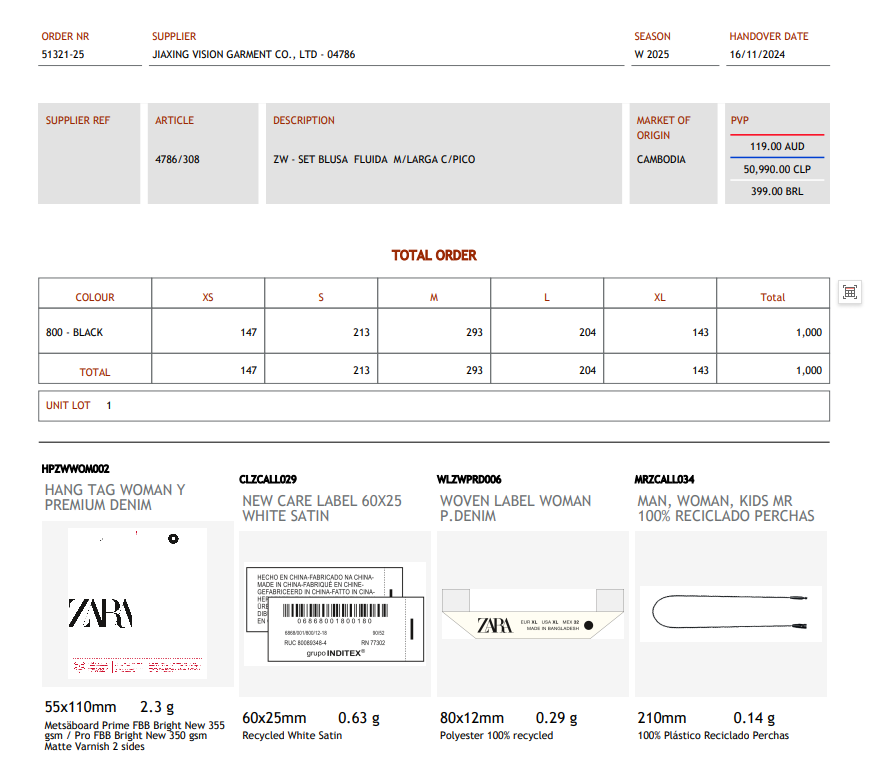The image size is (874, 781).
Task: Click the 399.00 BRL price
Action: [x=777, y=191]
